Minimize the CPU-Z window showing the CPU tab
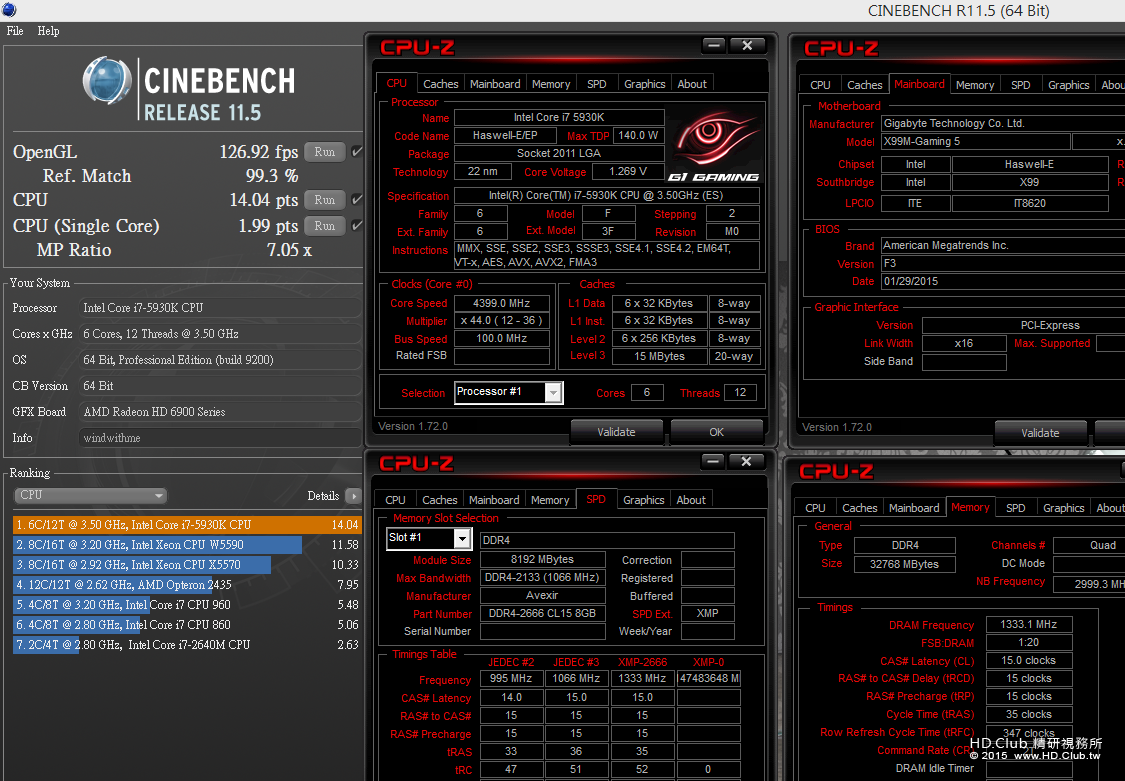Image resolution: width=1125 pixels, height=781 pixels. click(714, 46)
